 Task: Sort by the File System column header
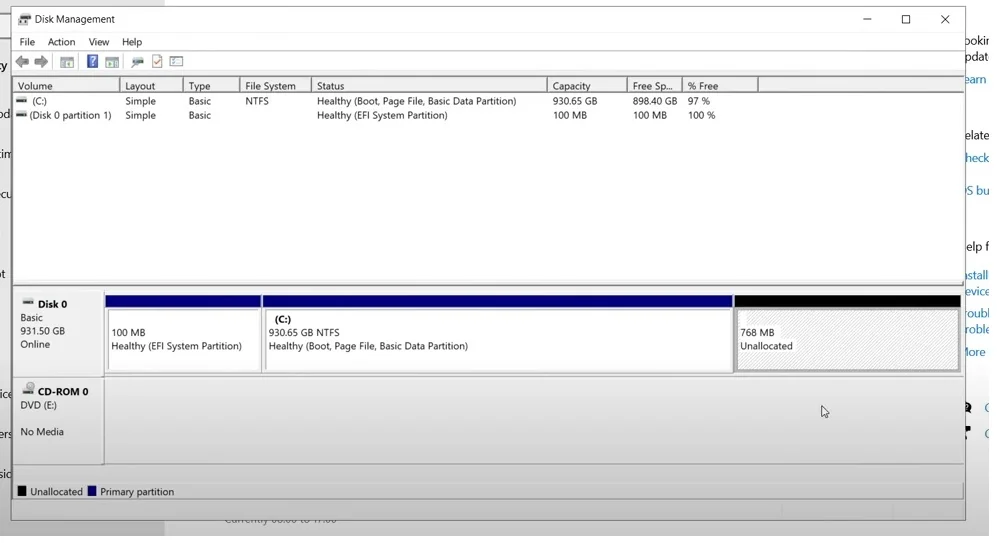[275, 85]
